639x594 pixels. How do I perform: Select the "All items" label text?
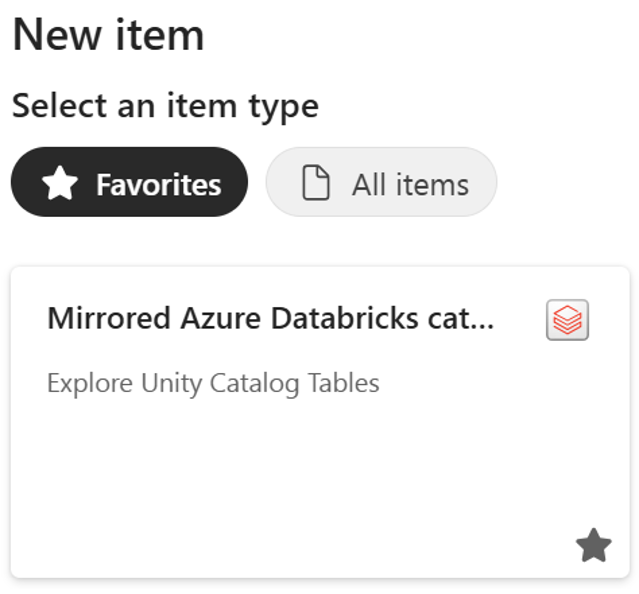point(410,184)
